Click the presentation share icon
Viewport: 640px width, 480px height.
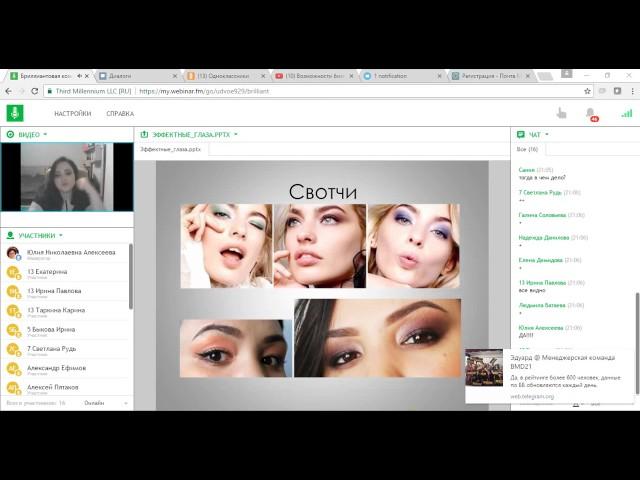pos(144,134)
